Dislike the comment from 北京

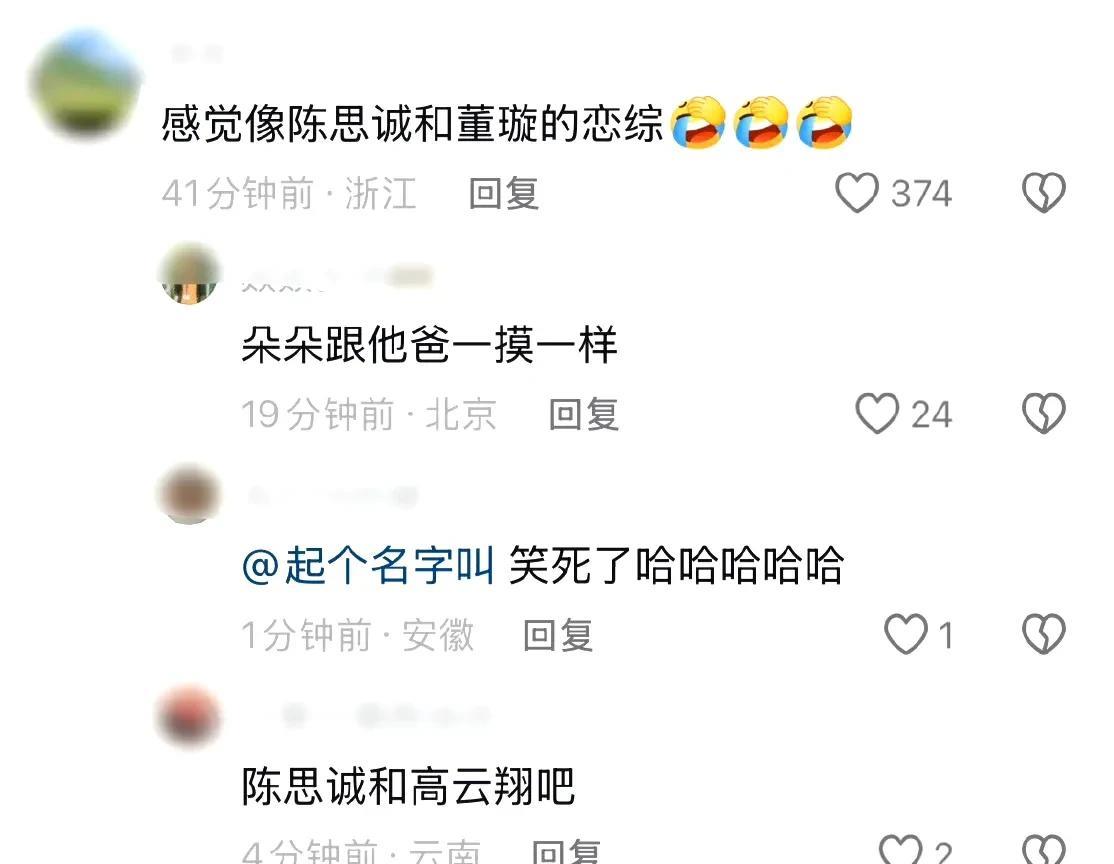coord(1044,414)
